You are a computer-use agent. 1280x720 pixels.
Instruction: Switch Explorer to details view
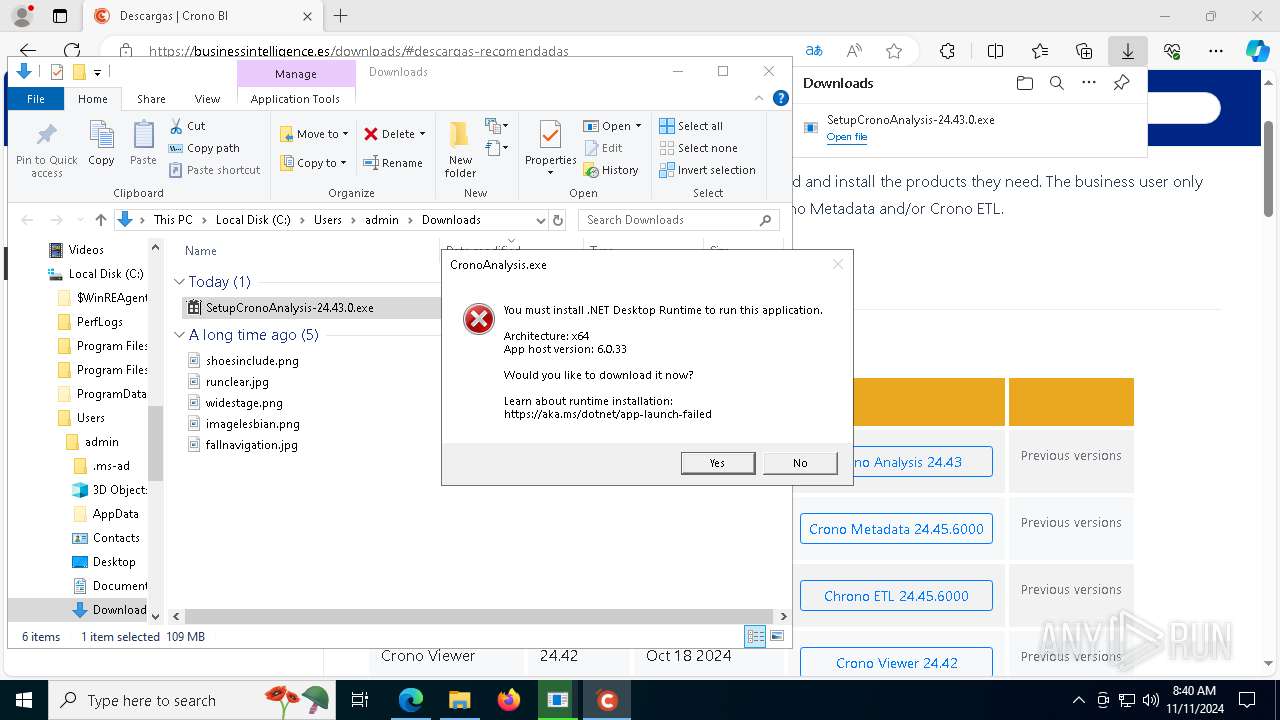click(x=755, y=636)
